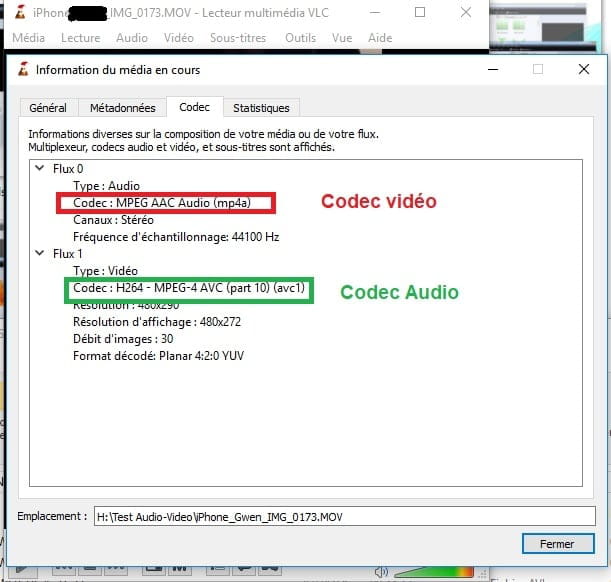Select 'Résolution d'affichage : 480x272' row
This screenshot has width=611, height=582.
pos(157,322)
